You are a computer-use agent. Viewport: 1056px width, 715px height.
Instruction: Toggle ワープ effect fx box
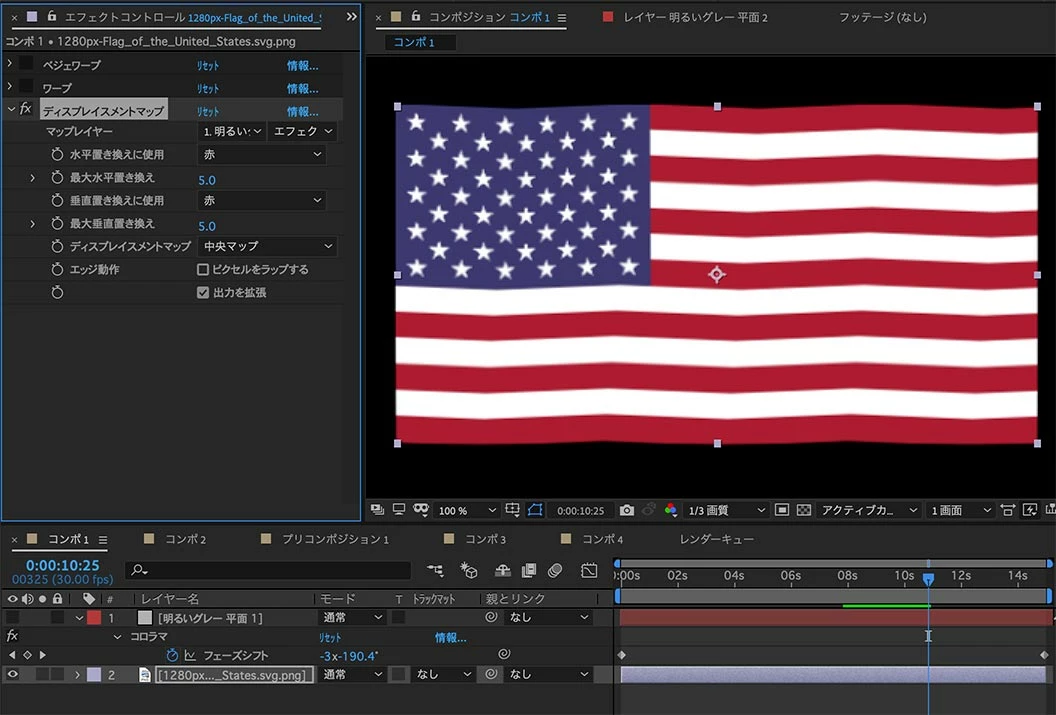pyautogui.click(x=26, y=86)
